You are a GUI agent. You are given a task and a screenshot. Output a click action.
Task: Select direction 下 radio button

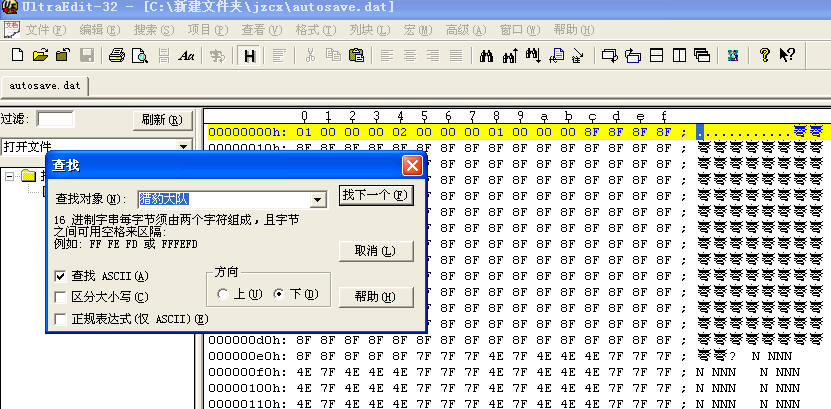pos(279,295)
